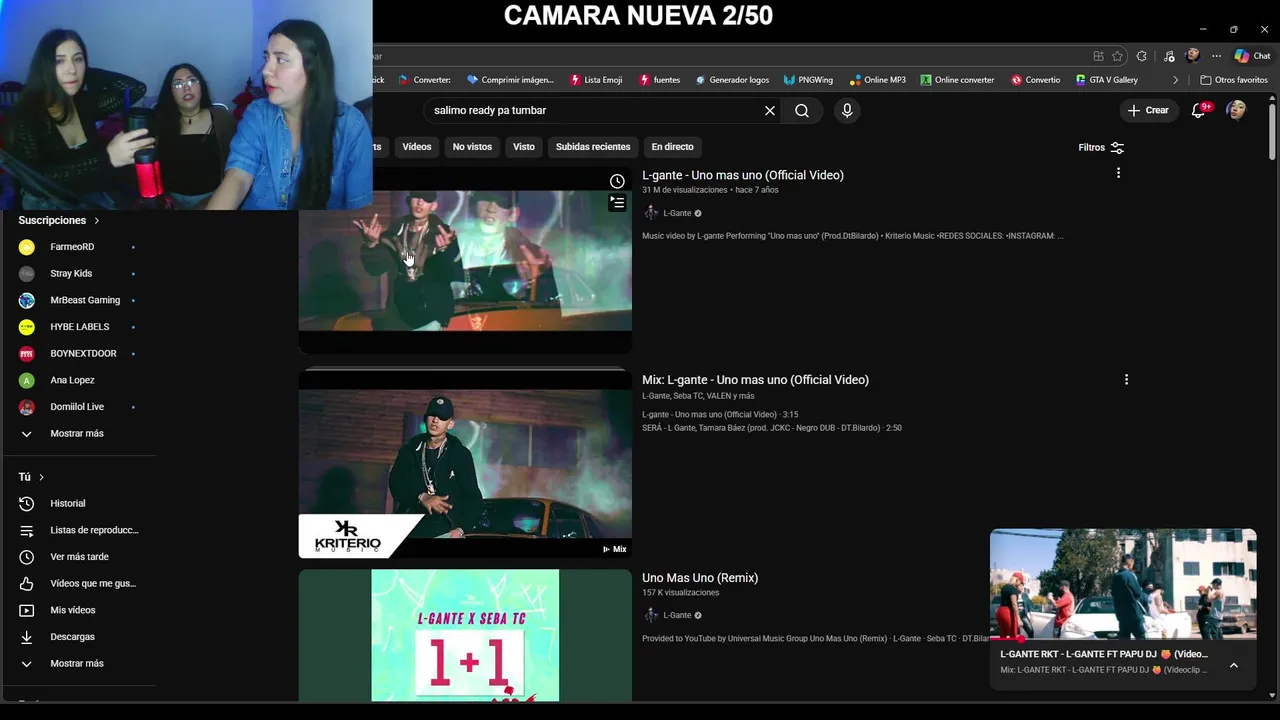This screenshot has height=720, width=1280.
Task: Open the Filtros search filters
Action: [1101, 147]
